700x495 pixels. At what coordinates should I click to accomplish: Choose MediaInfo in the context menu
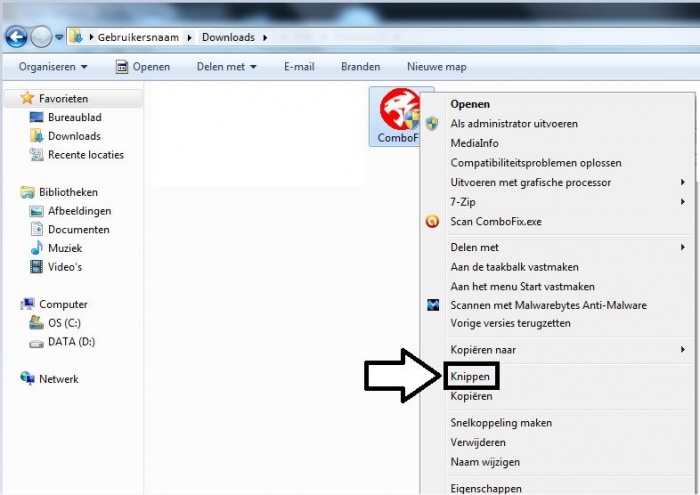(x=474, y=143)
